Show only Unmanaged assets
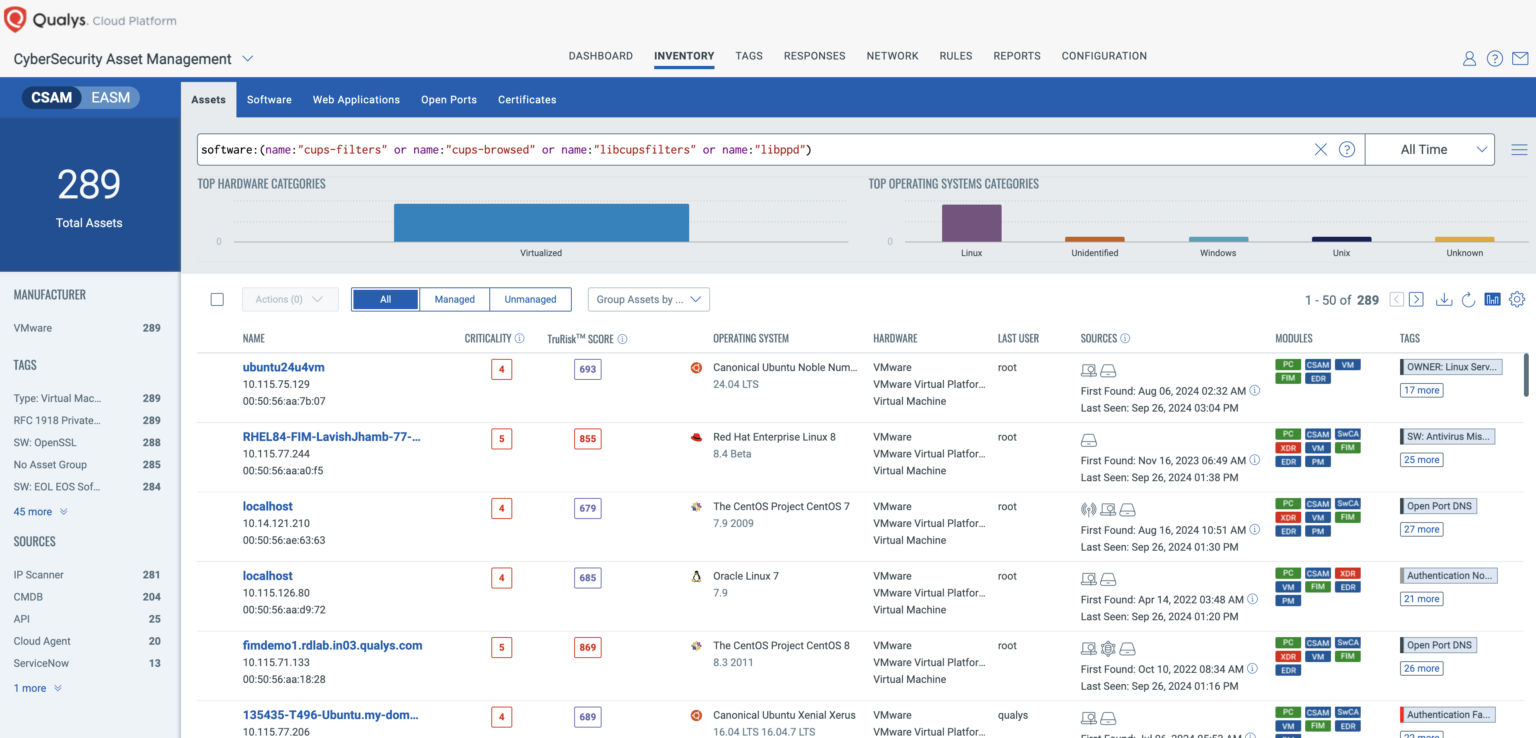This screenshot has width=1536, height=738. pyautogui.click(x=530, y=299)
